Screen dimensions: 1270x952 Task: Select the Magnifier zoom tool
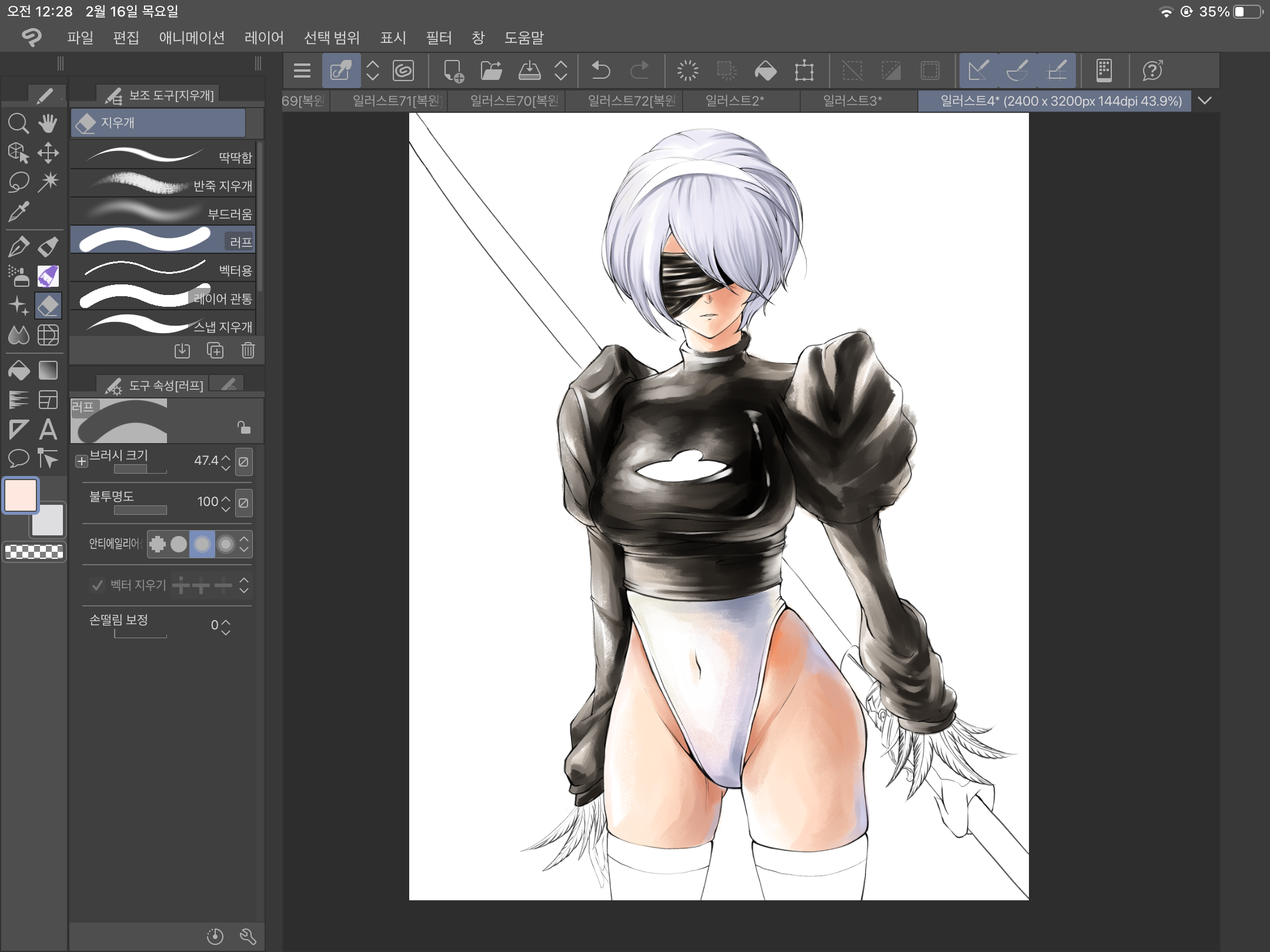18,123
